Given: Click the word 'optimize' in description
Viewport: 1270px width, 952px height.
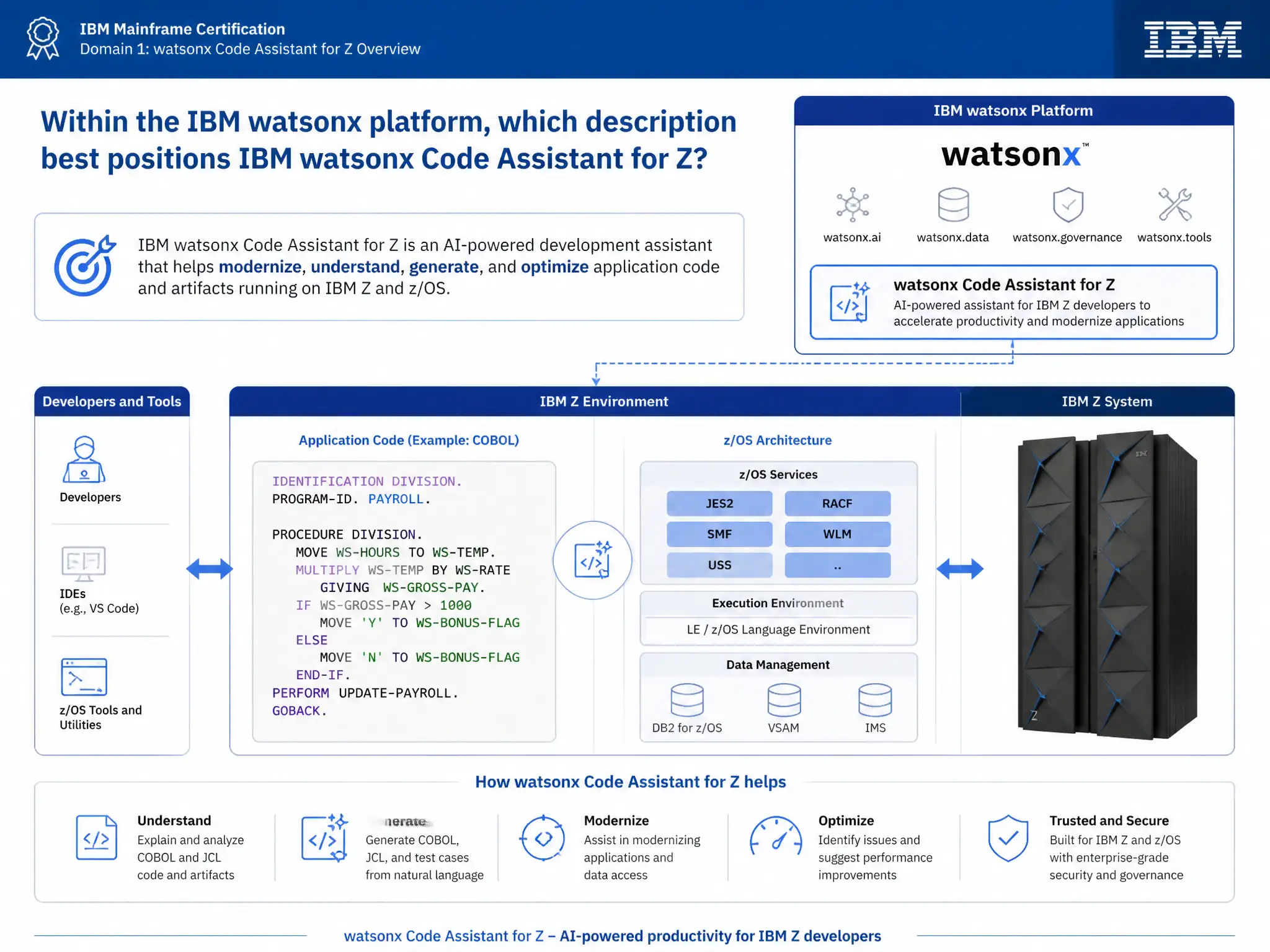Looking at the screenshot, I should tap(554, 267).
